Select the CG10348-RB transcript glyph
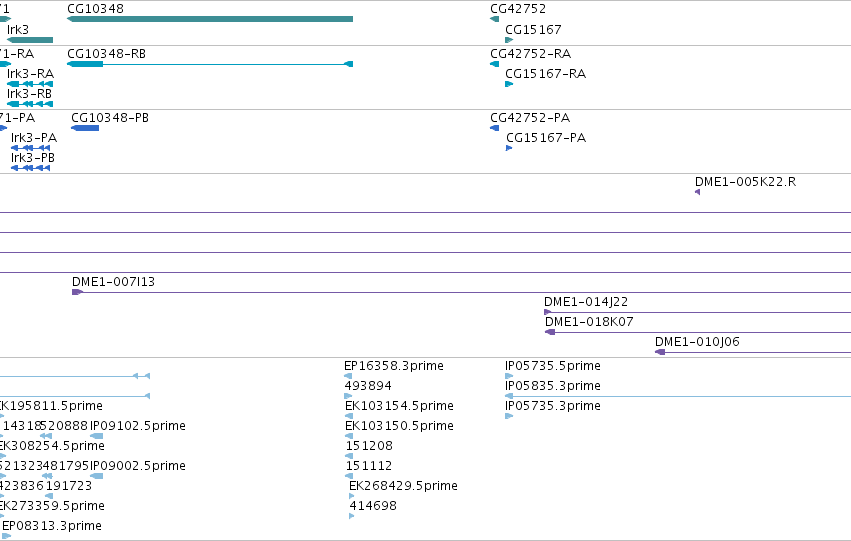 pyautogui.click(x=209, y=64)
